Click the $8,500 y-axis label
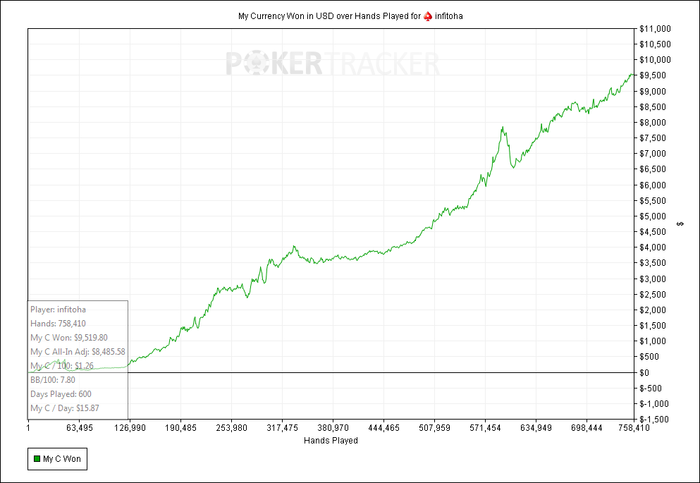This screenshot has height=483, width=700. tap(653, 107)
